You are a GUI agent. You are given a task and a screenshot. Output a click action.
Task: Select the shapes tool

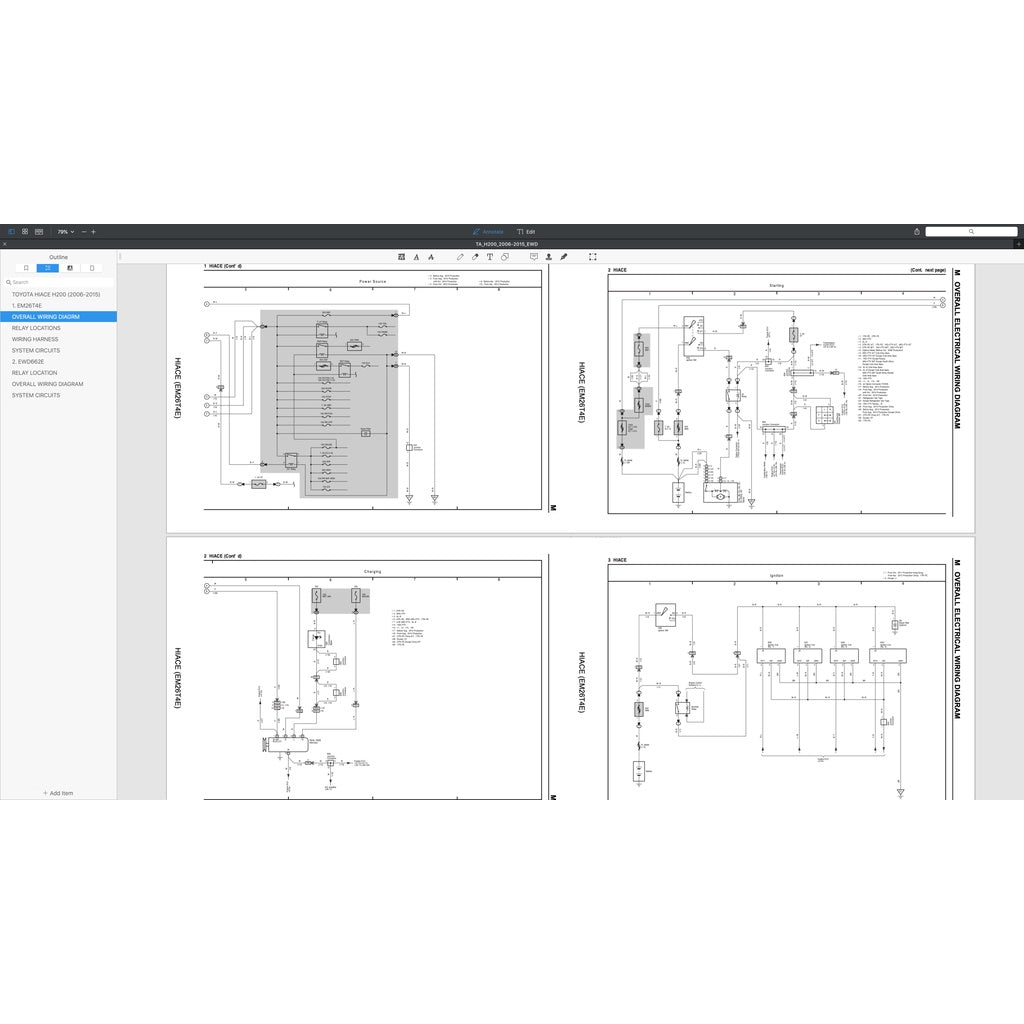505,257
